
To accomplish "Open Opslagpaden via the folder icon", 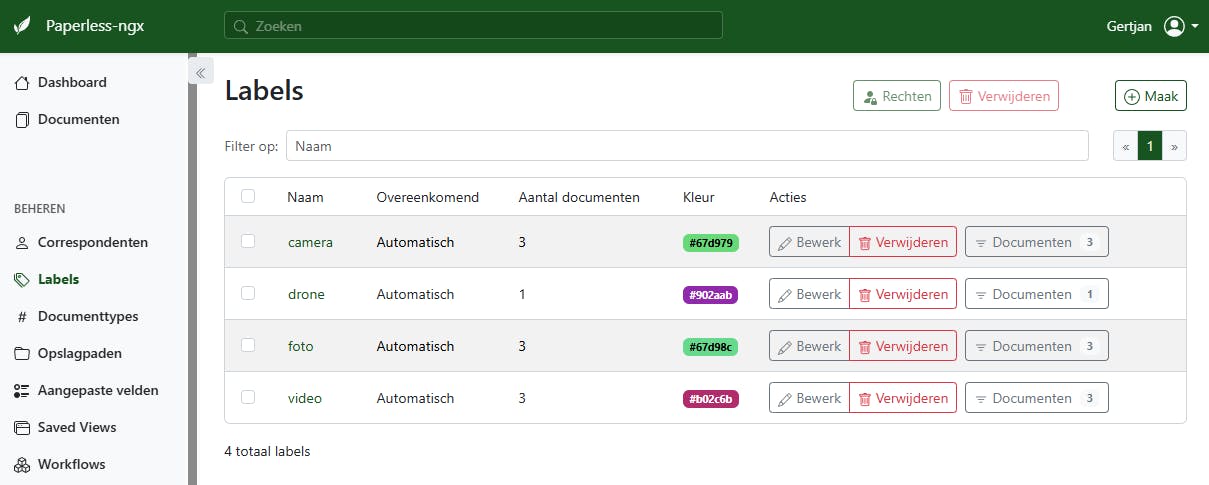I will [x=22, y=354].
